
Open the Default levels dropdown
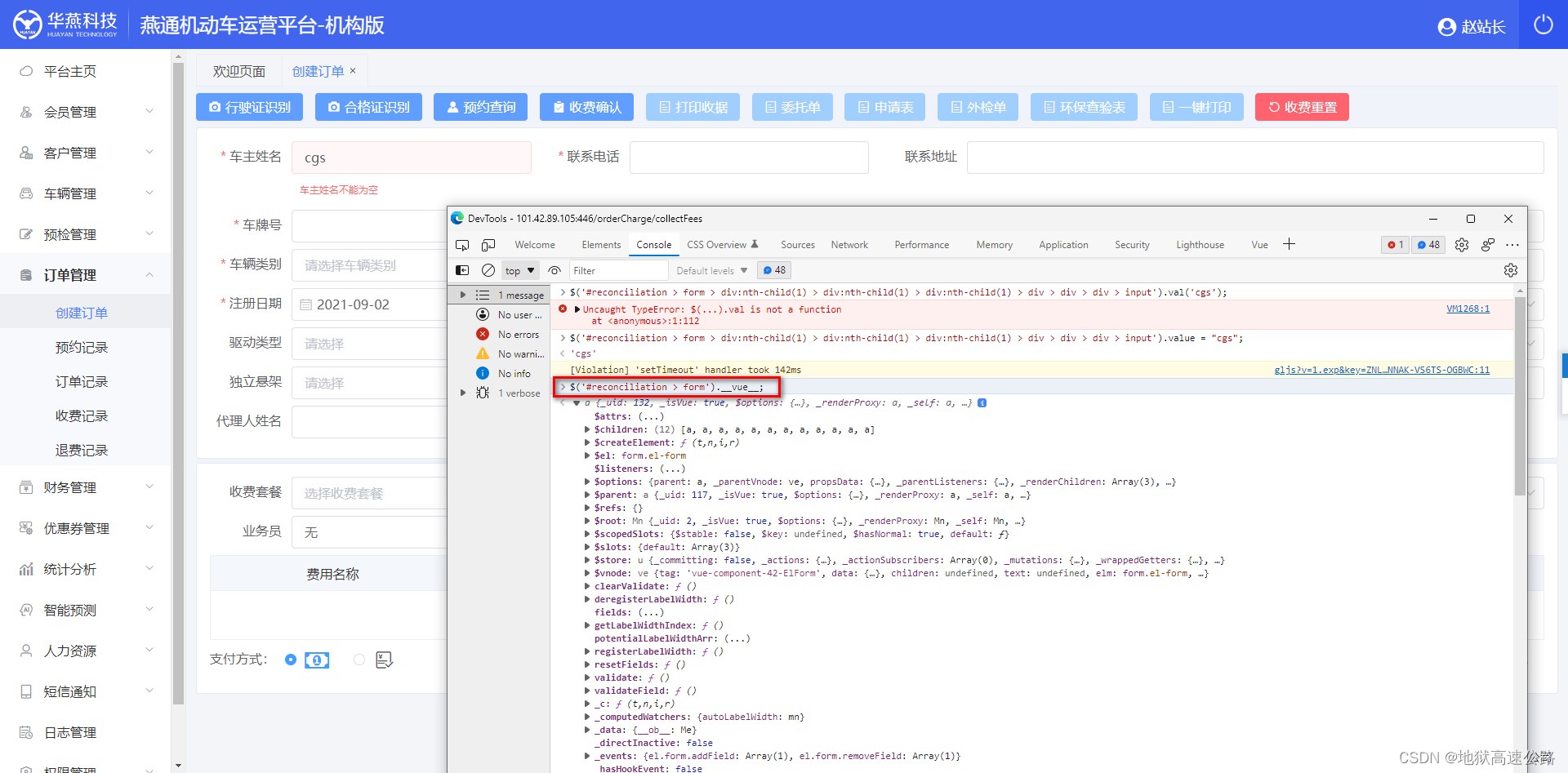click(x=711, y=270)
